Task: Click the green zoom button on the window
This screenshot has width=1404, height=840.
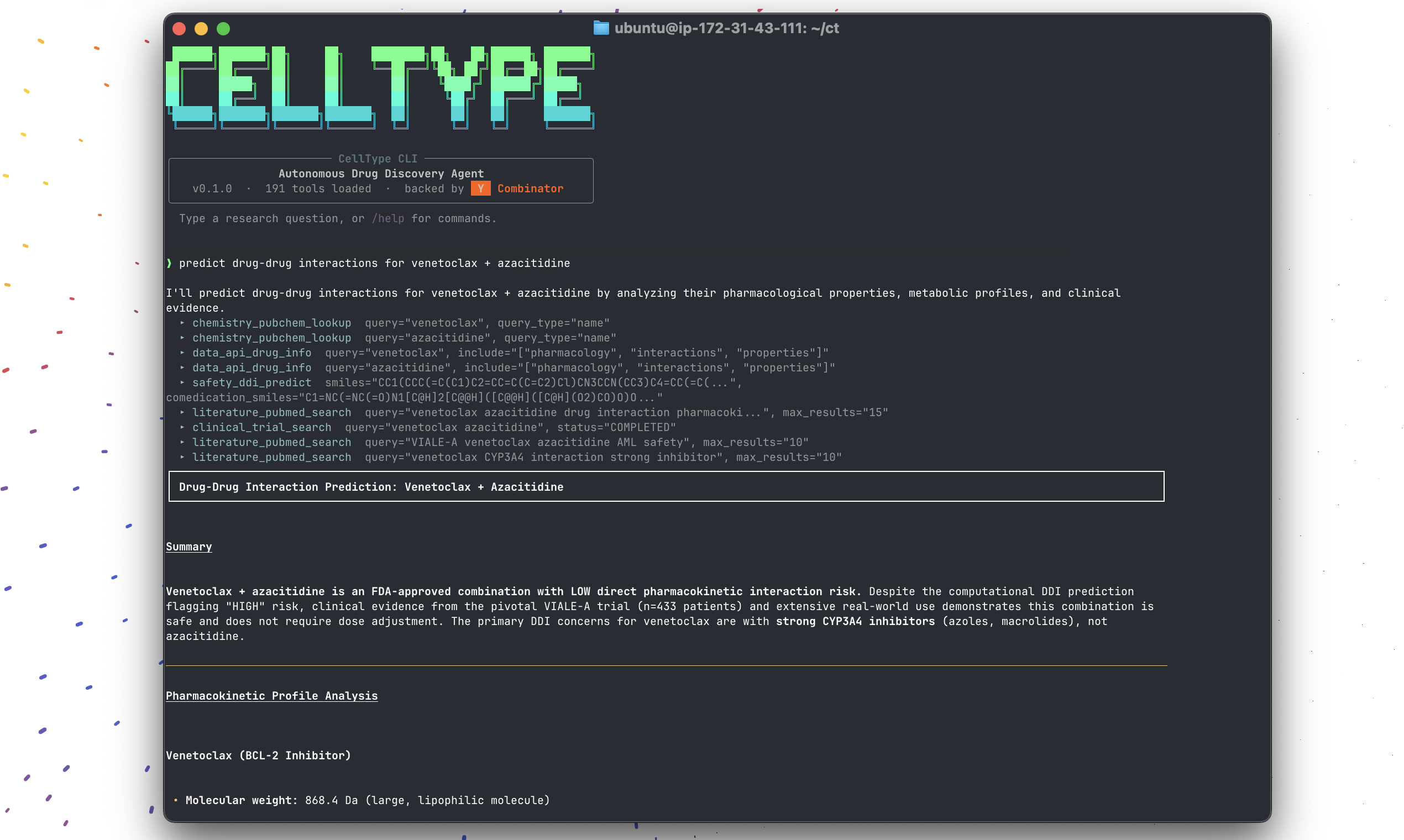Action: click(x=224, y=28)
